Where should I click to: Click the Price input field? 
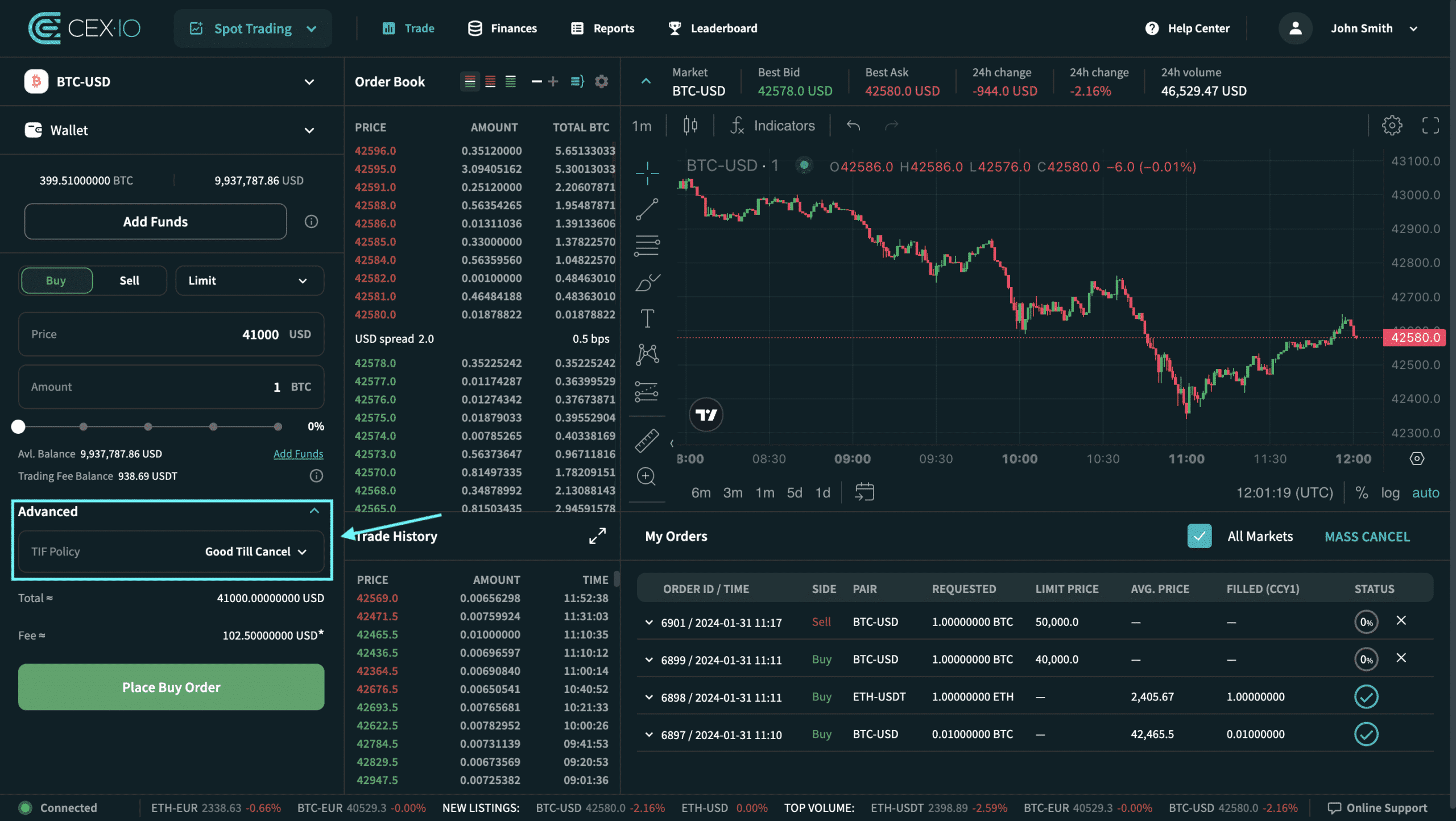[171, 334]
